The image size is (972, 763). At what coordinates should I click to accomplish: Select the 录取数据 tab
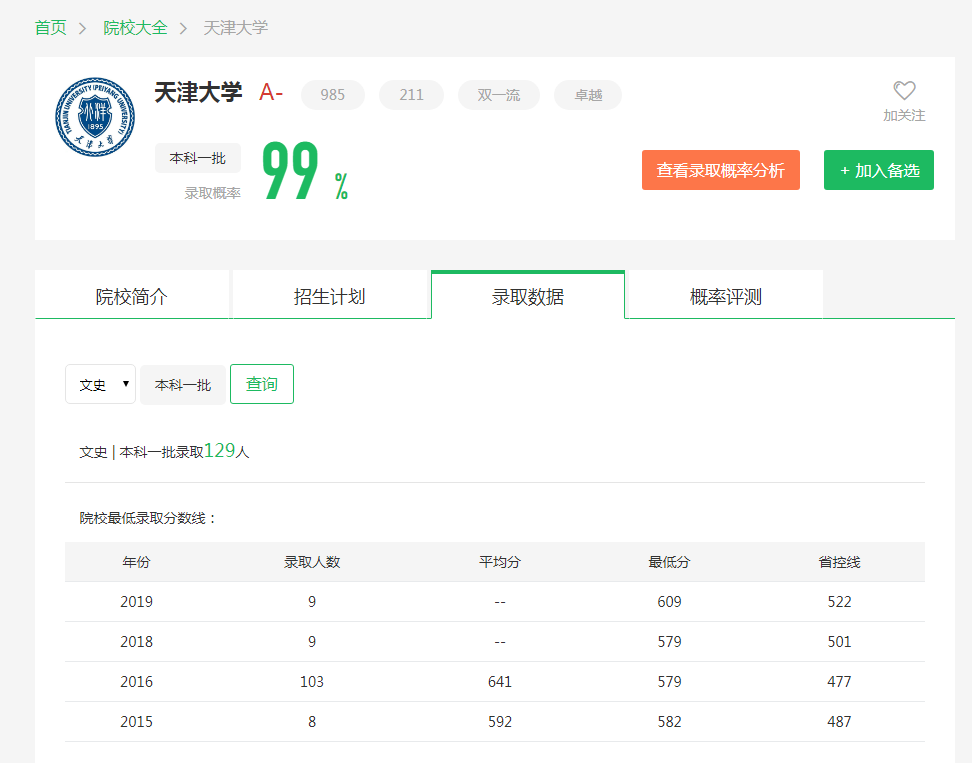[x=528, y=296]
